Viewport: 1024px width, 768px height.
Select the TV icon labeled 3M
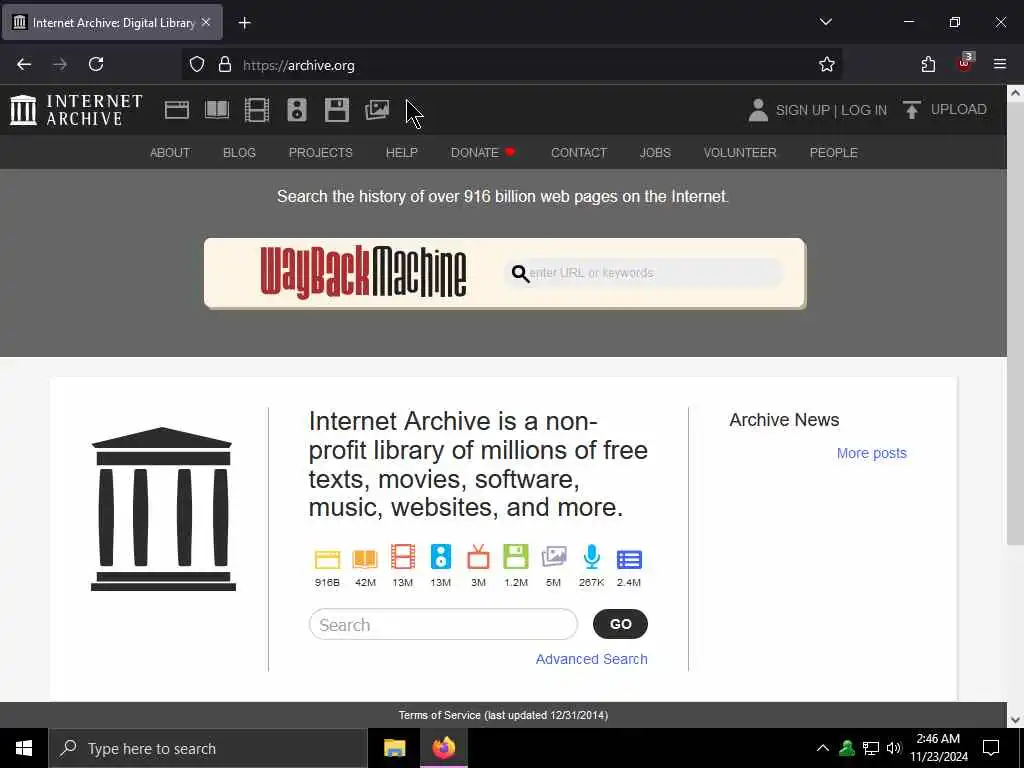click(x=478, y=557)
